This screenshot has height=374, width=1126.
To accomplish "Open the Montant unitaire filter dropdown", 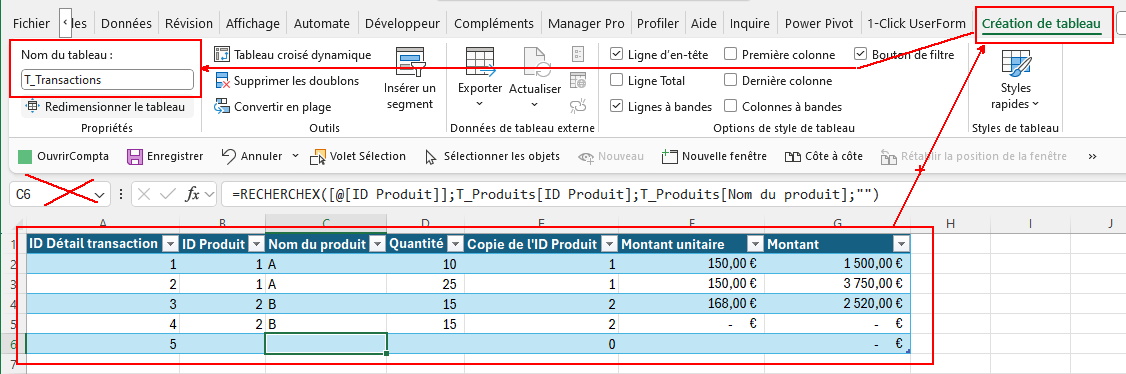I will coord(755,245).
